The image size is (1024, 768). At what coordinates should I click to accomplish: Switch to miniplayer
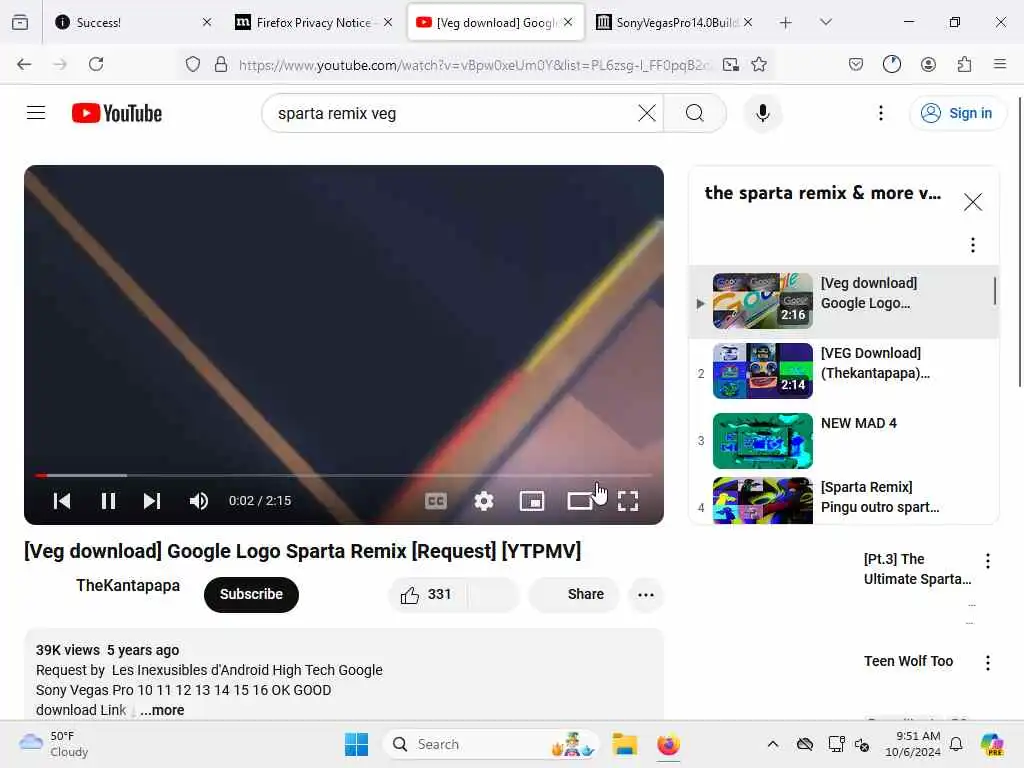pos(532,501)
